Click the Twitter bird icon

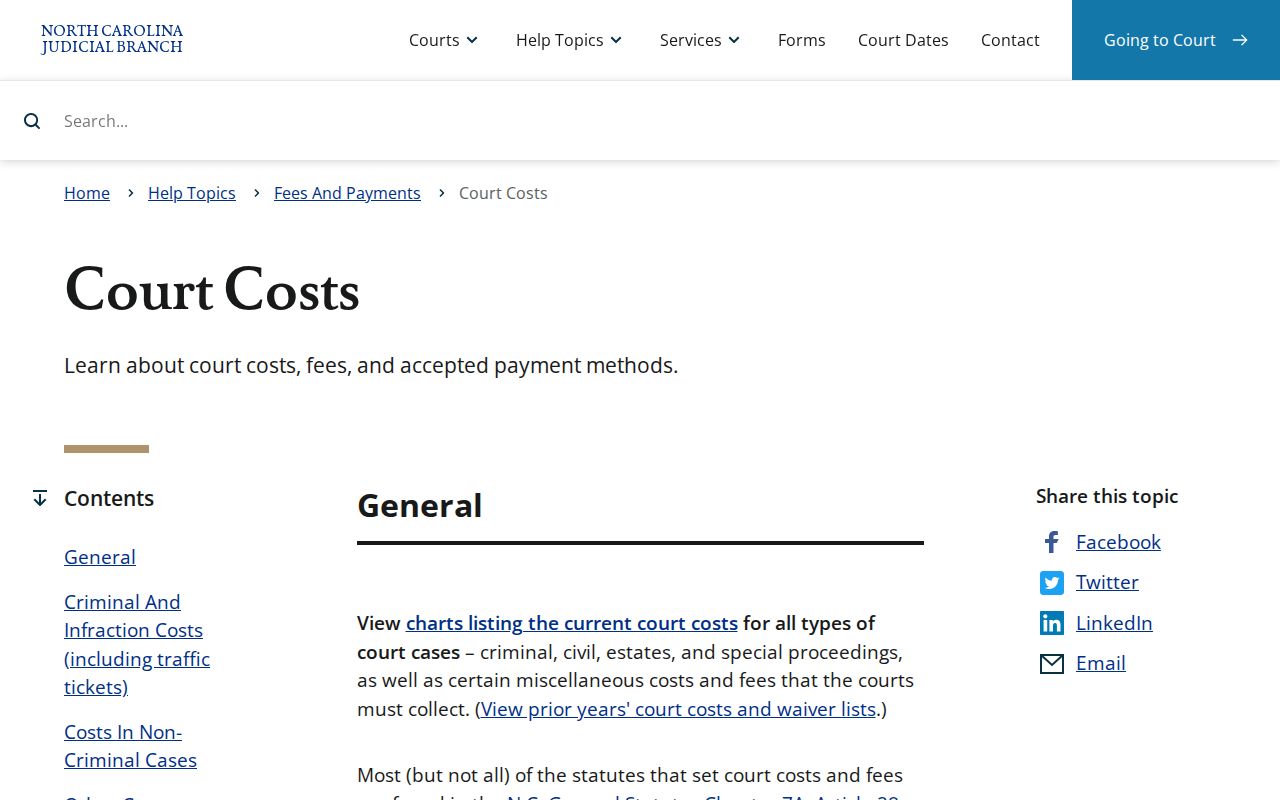tap(1051, 583)
